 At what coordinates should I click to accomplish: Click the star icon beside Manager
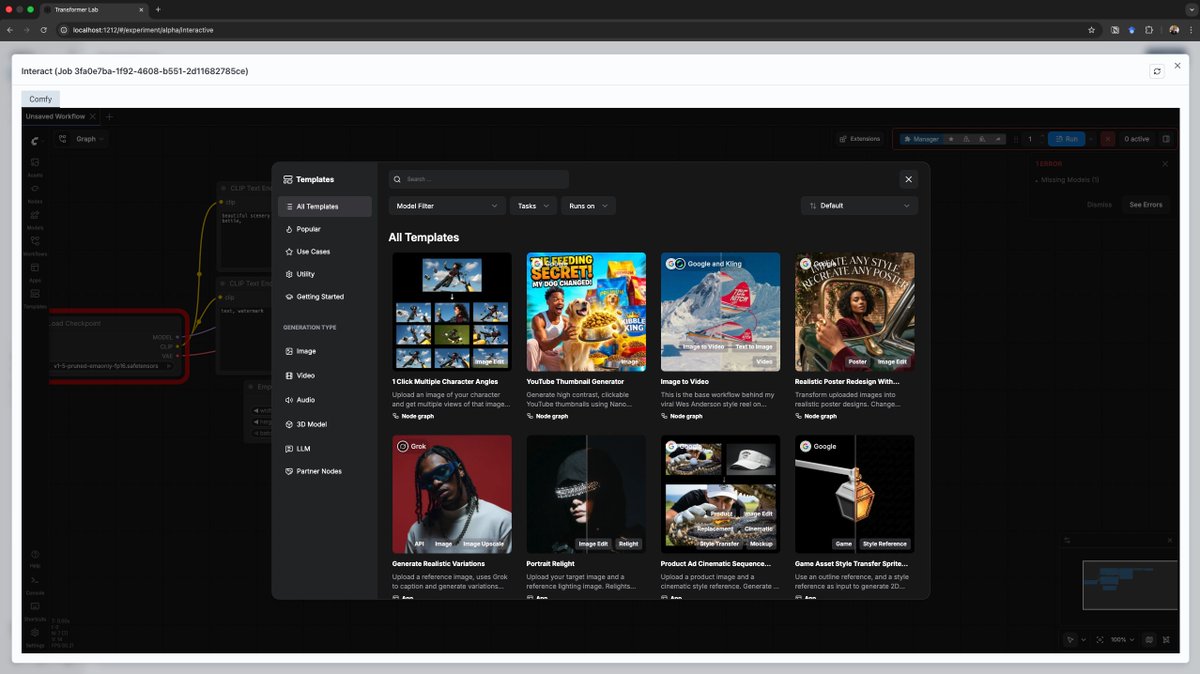pyautogui.click(x=951, y=139)
